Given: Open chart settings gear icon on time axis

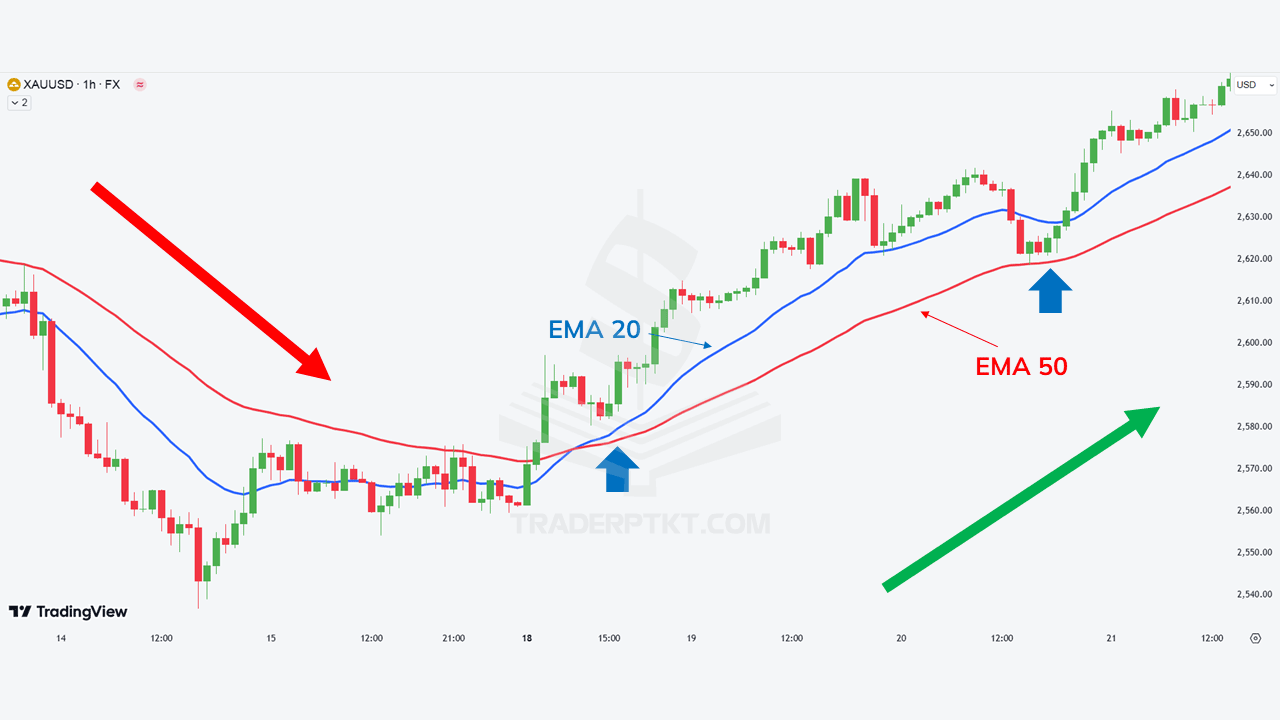Looking at the screenshot, I should click(1255, 638).
